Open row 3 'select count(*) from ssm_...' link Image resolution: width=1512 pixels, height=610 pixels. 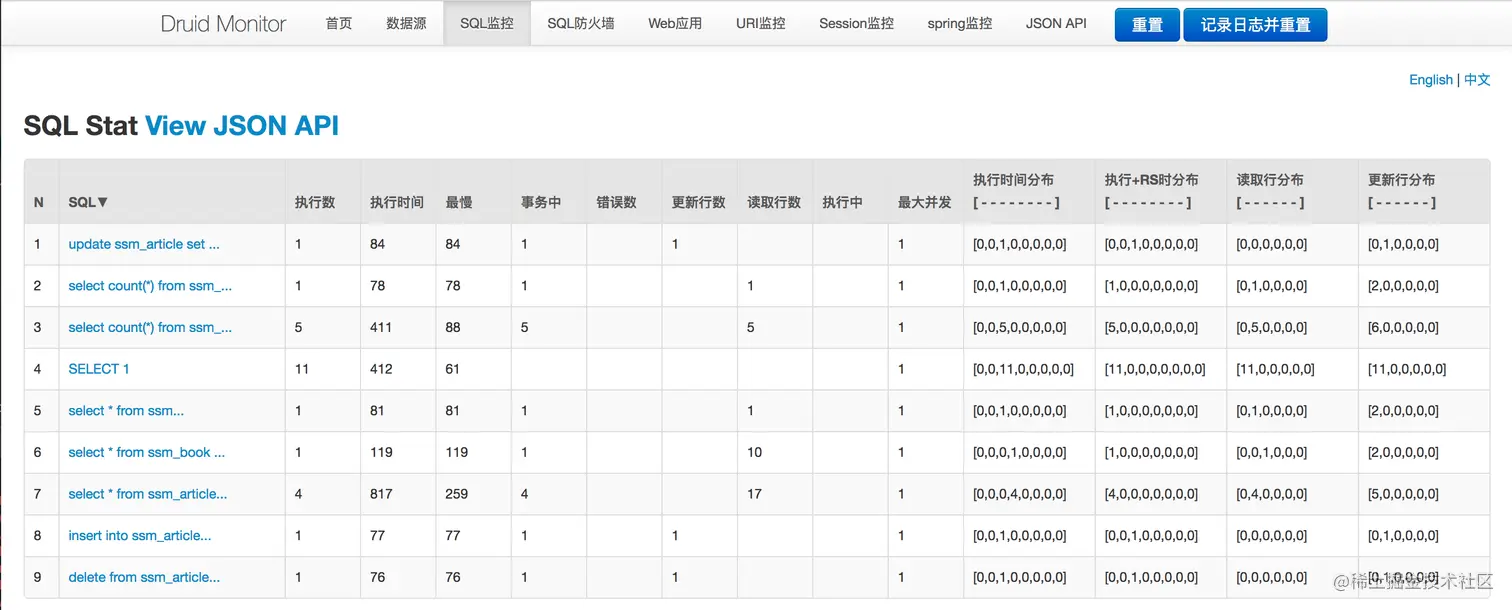point(150,327)
